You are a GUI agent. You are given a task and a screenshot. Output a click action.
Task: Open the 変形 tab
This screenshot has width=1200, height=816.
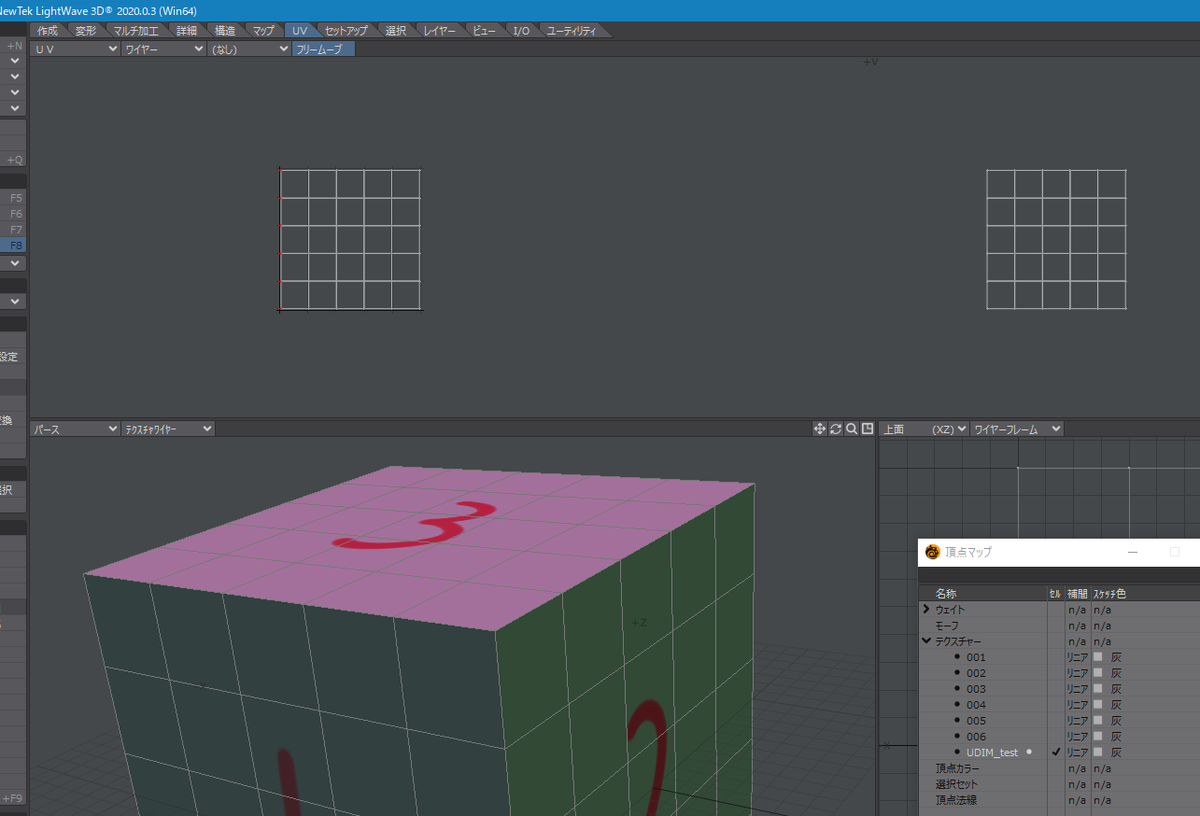86,31
